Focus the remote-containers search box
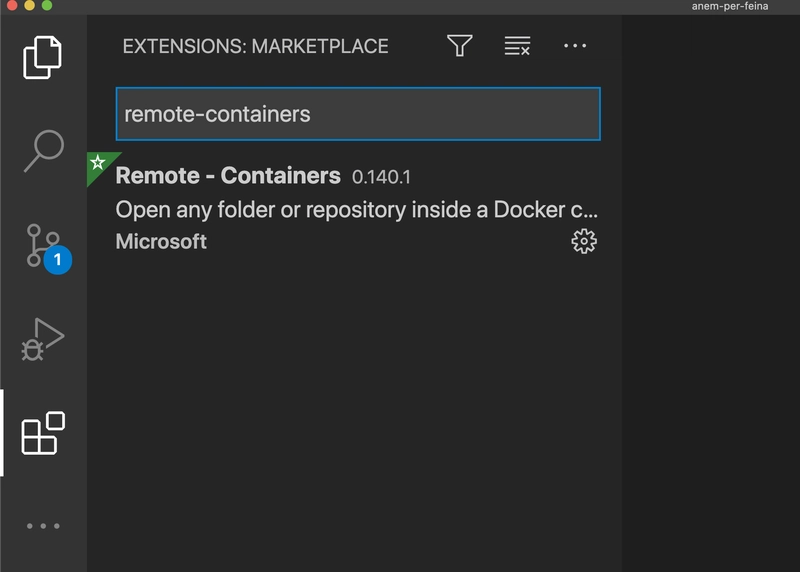Screen dimensions: 800x572 click(x=358, y=114)
